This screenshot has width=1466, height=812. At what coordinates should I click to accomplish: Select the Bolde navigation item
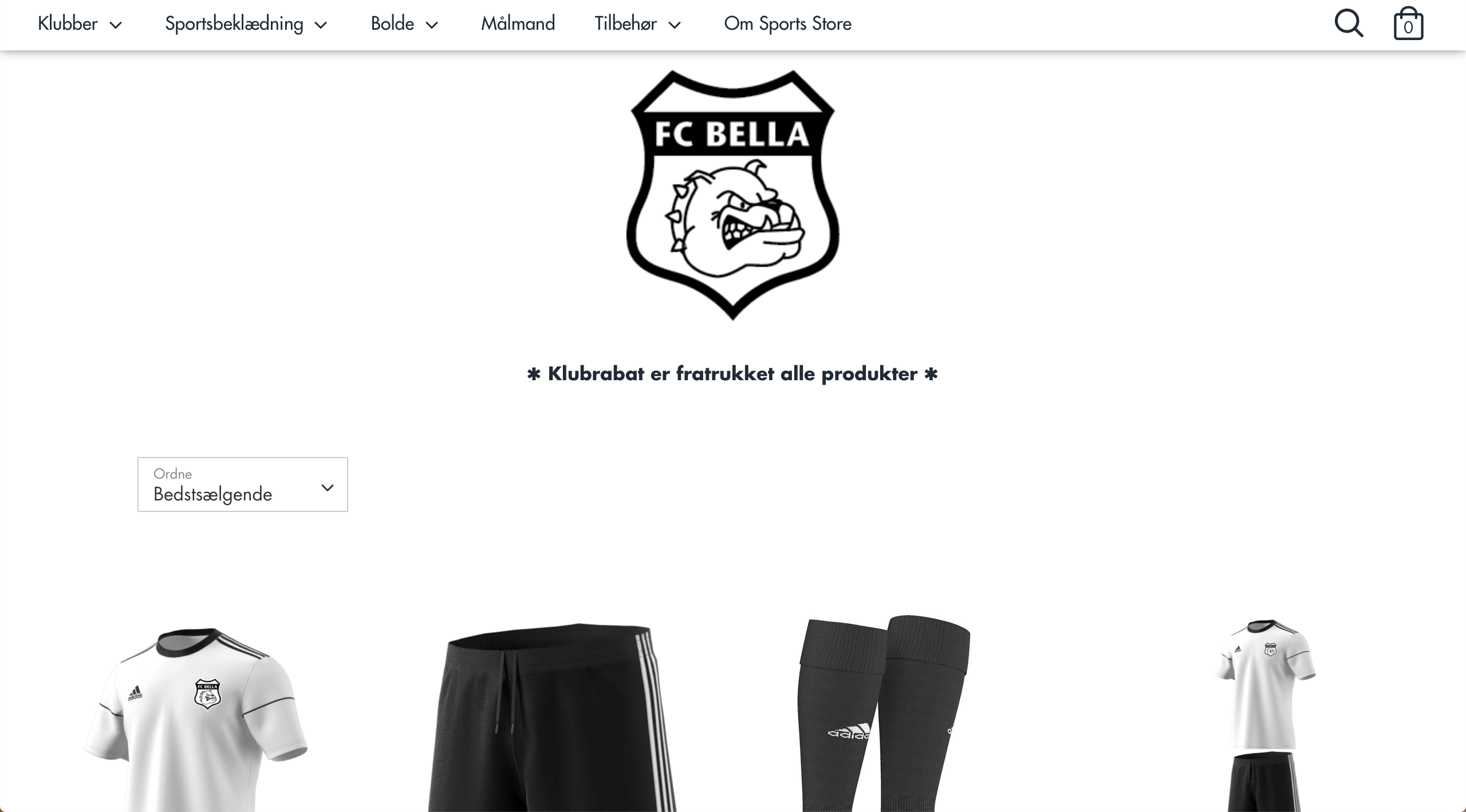pyautogui.click(x=392, y=23)
